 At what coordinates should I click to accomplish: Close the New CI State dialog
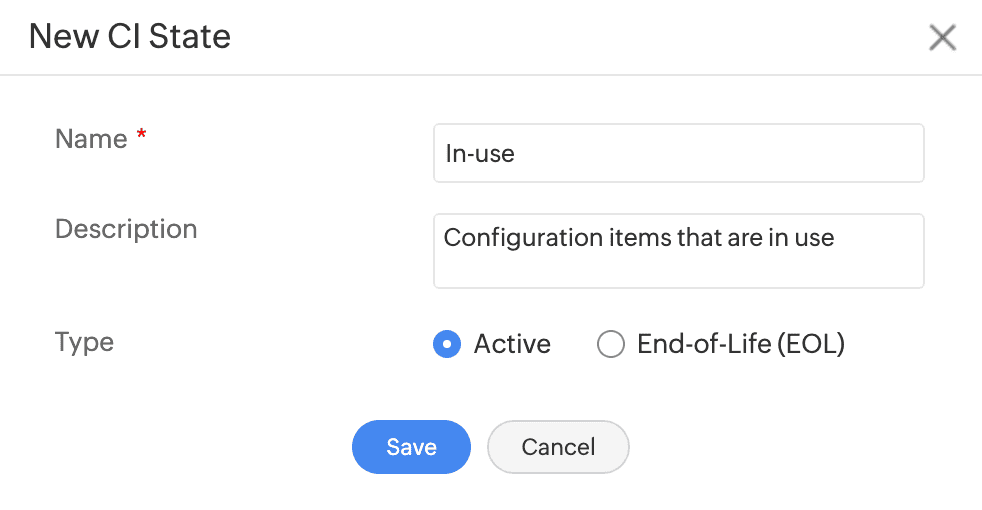[x=942, y=38]
